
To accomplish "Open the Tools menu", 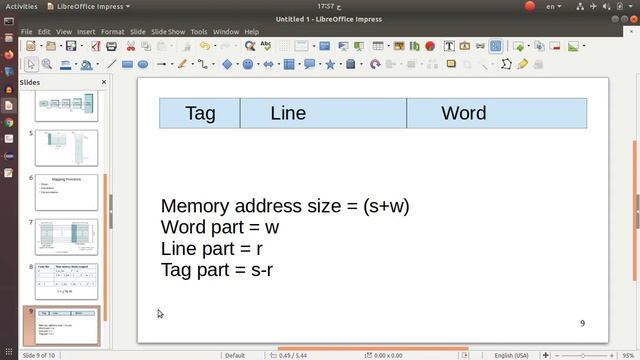I will pos(199,31).
